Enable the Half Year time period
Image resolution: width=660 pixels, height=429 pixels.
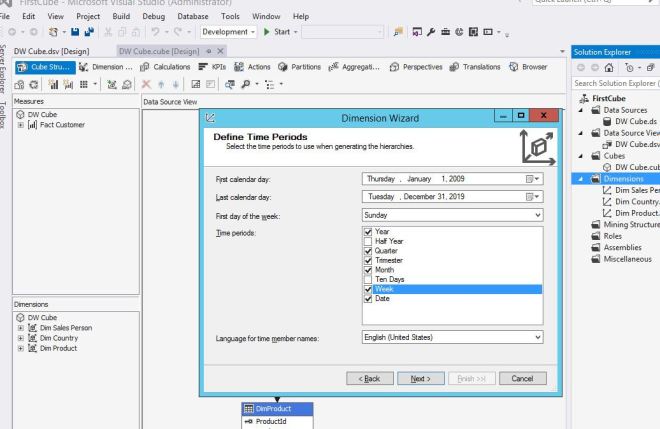(367, 240)
